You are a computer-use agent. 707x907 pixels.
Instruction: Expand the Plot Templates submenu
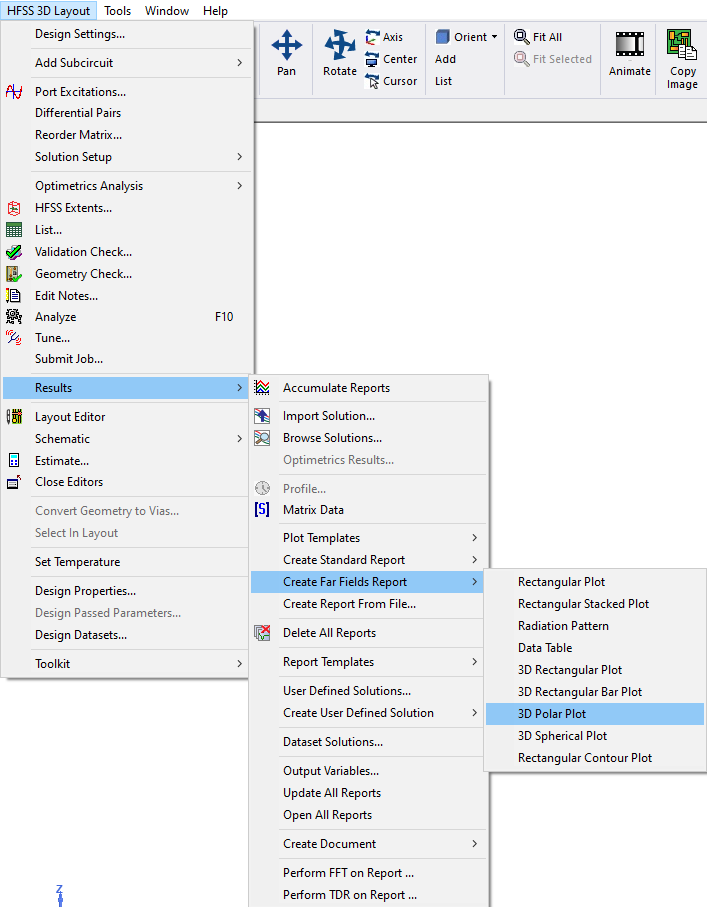(x=474, y=538)
